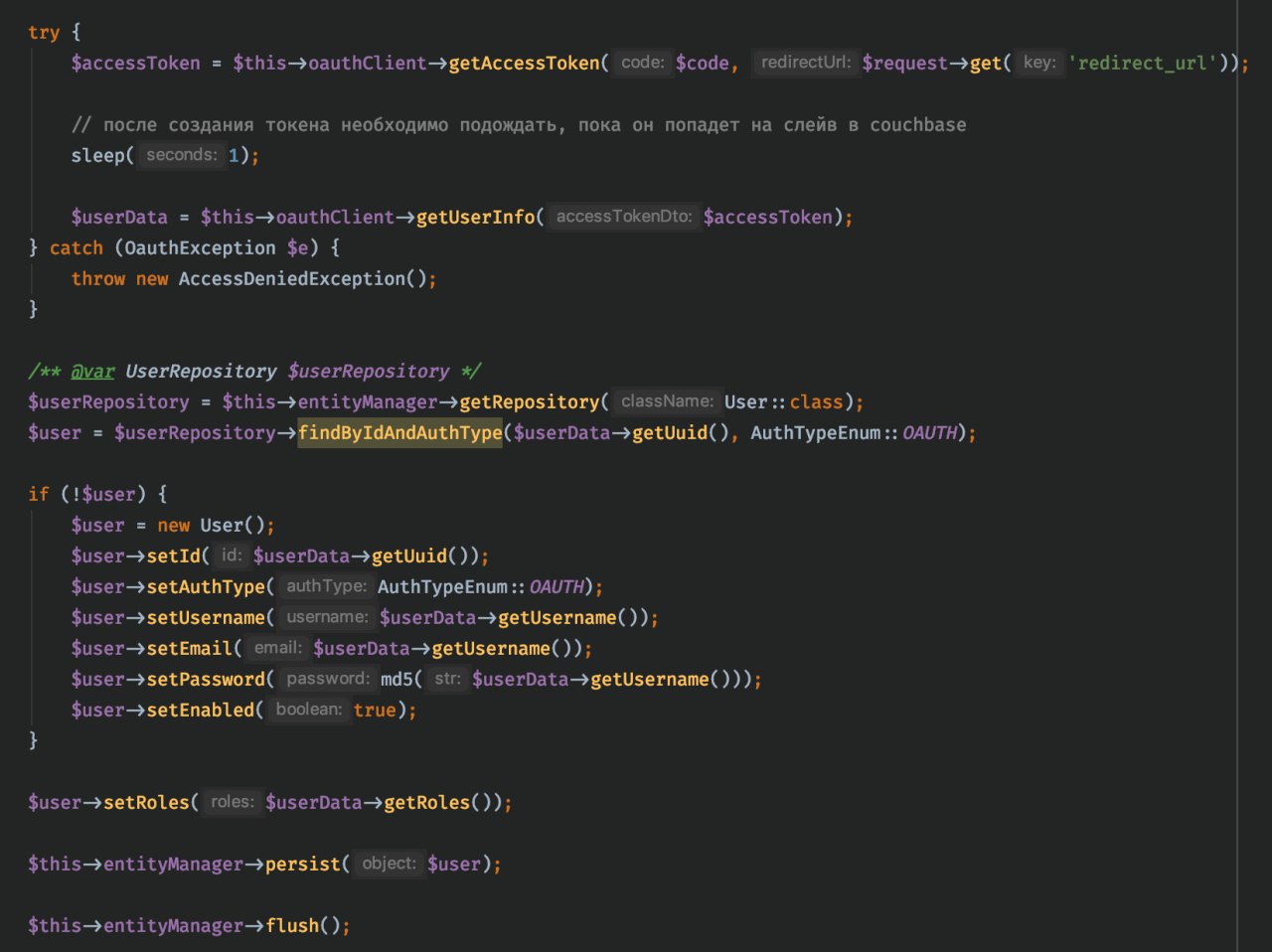Click the setEnabled method call
This screenshot has width=1272, height=952.
tap(201, 710)
